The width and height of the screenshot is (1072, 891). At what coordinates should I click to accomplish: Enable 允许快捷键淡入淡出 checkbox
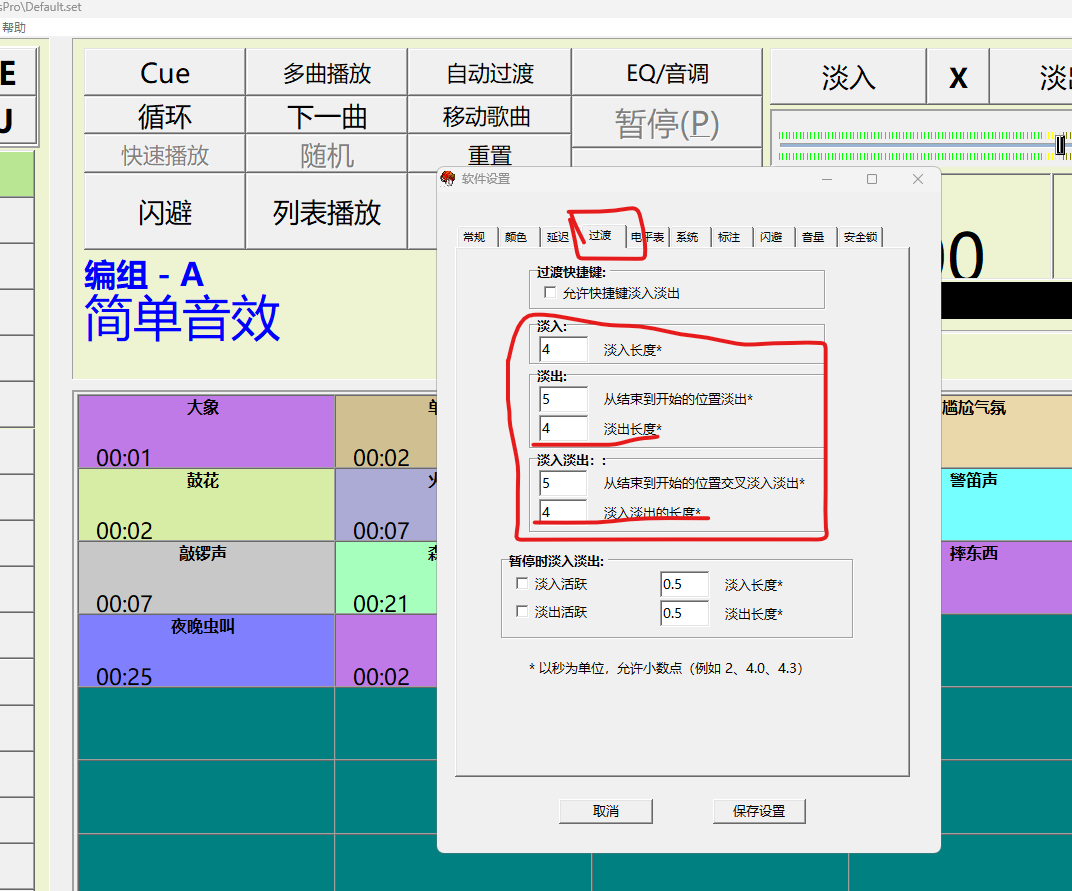[x=549, y=293]
